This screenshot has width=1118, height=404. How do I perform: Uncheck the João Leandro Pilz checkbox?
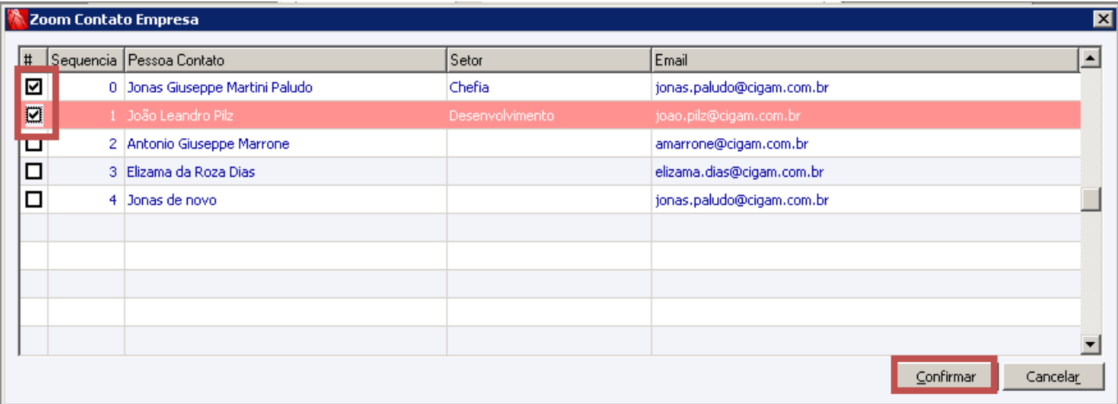(x=34, y=116)
